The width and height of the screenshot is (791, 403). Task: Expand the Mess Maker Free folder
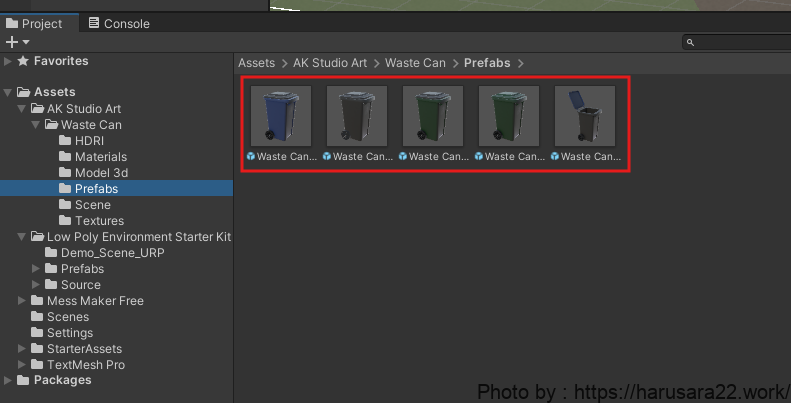coord(23,301)
